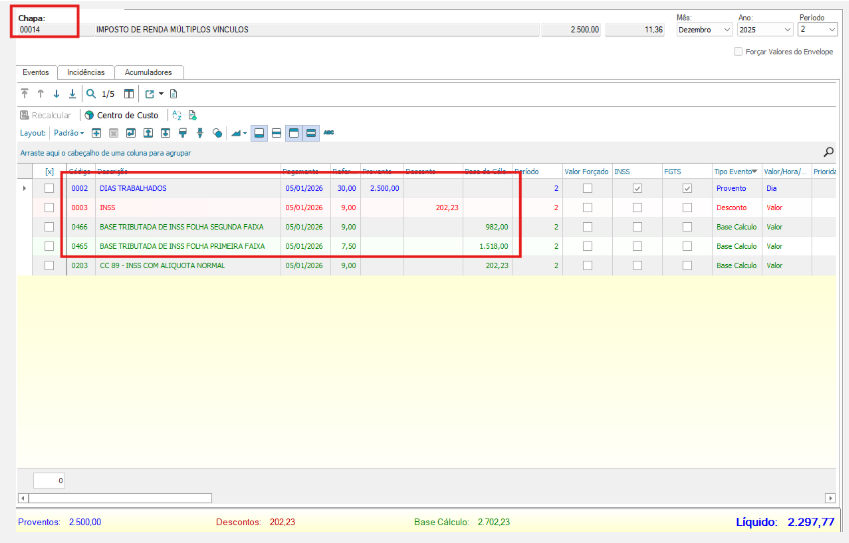This screenshot has width=849, height=543.
Task: Open the Ano dropdown showing 2025
Action: click(765, 30)
